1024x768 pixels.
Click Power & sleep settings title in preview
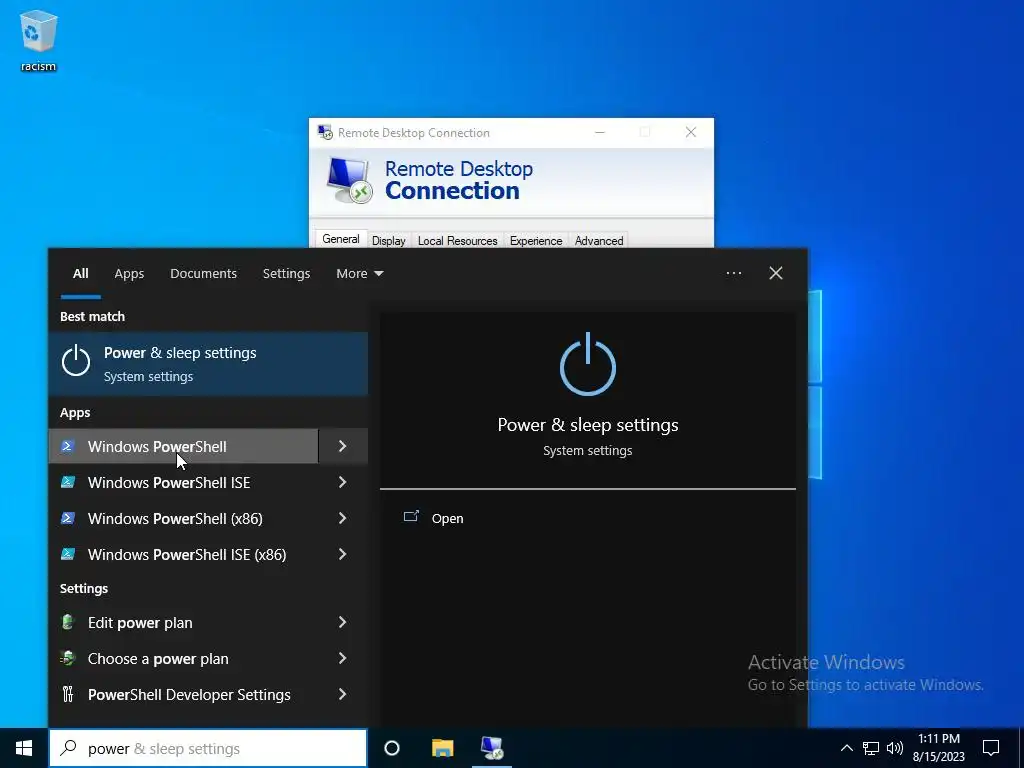coord(588,425)
